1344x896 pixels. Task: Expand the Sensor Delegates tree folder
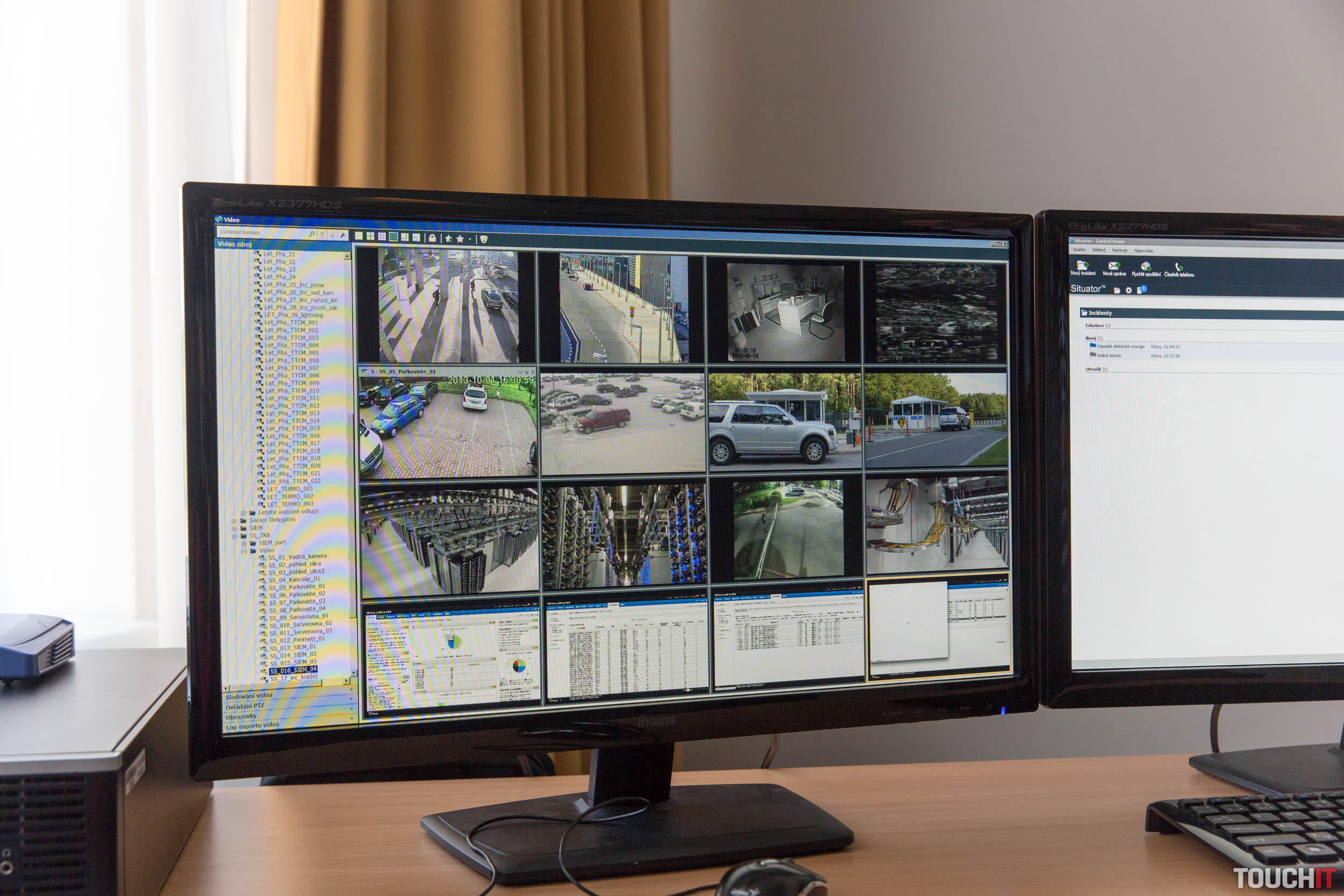(234, 521)
